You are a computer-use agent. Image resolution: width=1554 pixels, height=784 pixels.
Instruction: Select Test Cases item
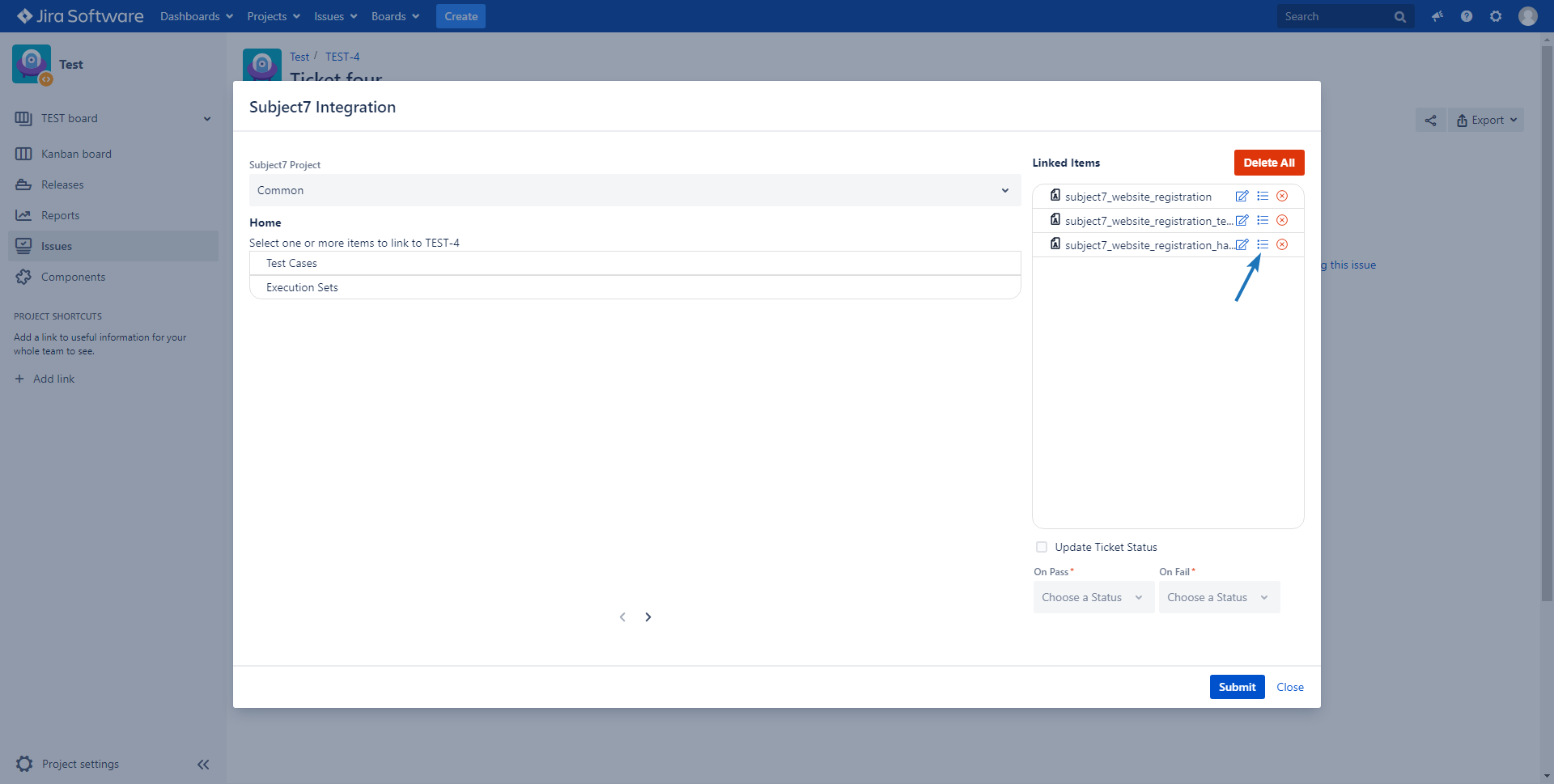pos(292,264)
